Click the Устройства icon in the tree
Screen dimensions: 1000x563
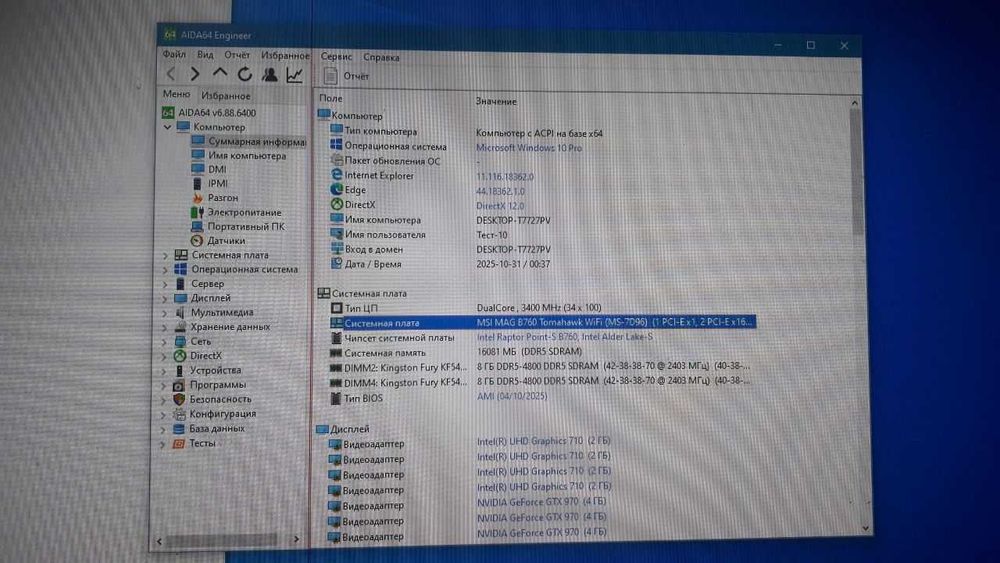coord(180,370)
